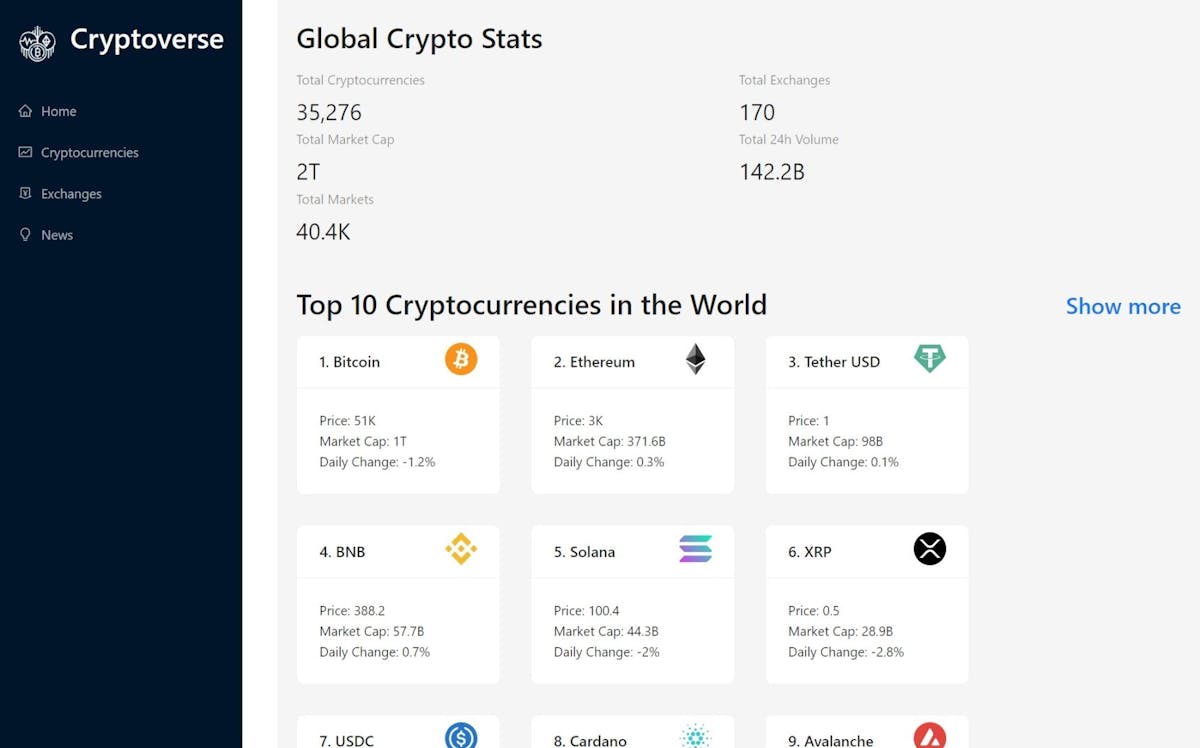
Task: Click the Cryptoverse logo icon
Action: tap(37, 43)
